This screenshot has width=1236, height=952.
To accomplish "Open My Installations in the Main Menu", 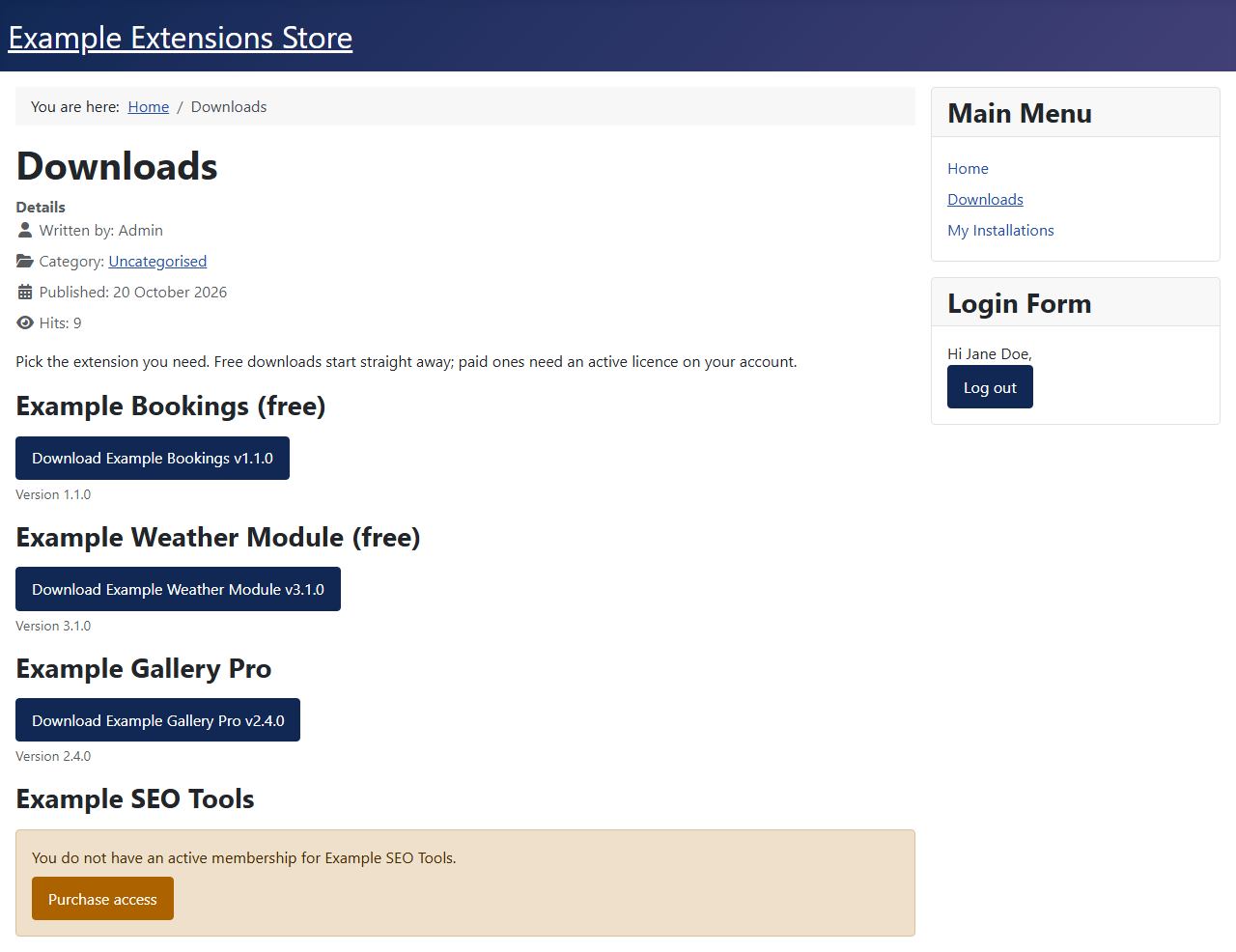I will click(1000, 230).
